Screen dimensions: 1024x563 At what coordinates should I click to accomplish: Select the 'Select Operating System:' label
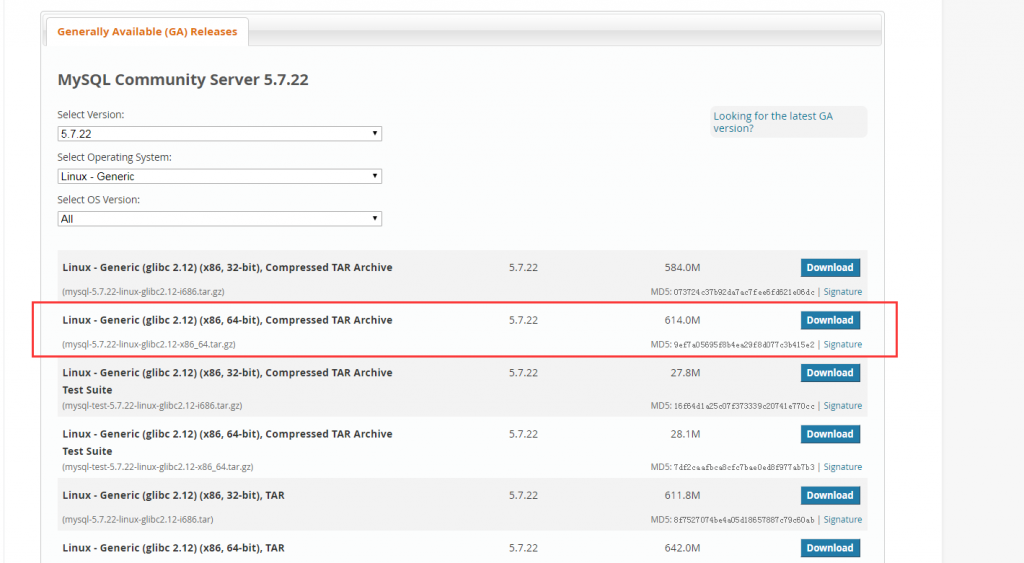click(x=114, y=157)
